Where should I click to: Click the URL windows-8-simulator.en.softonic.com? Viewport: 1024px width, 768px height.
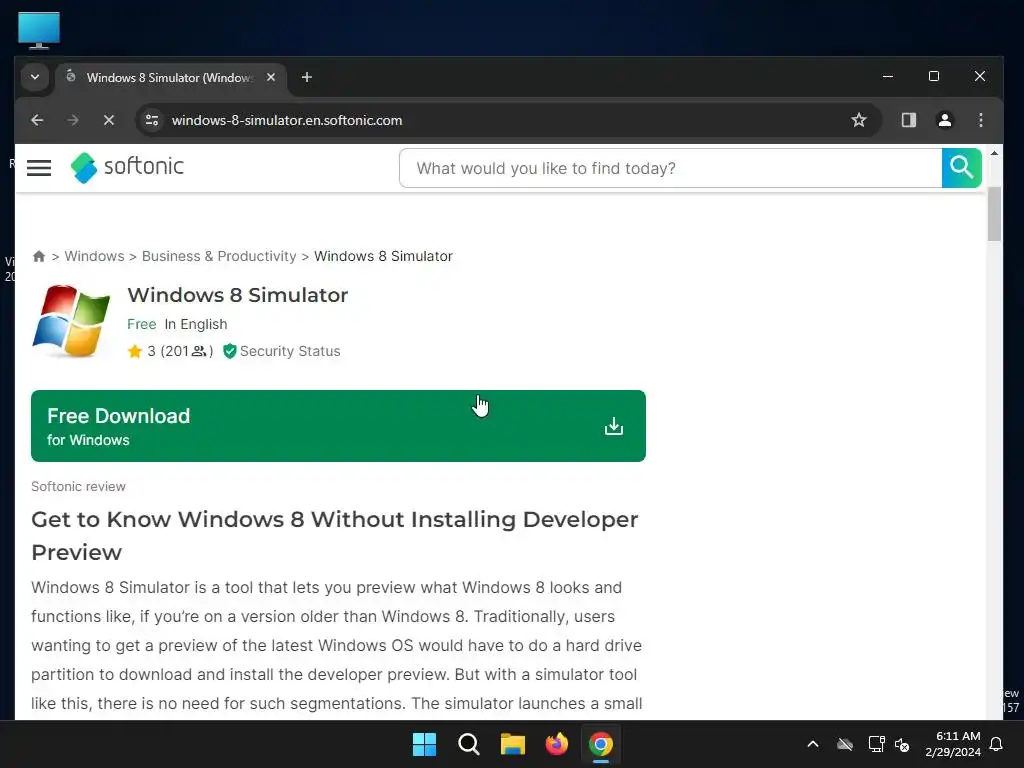pos(287,120)
